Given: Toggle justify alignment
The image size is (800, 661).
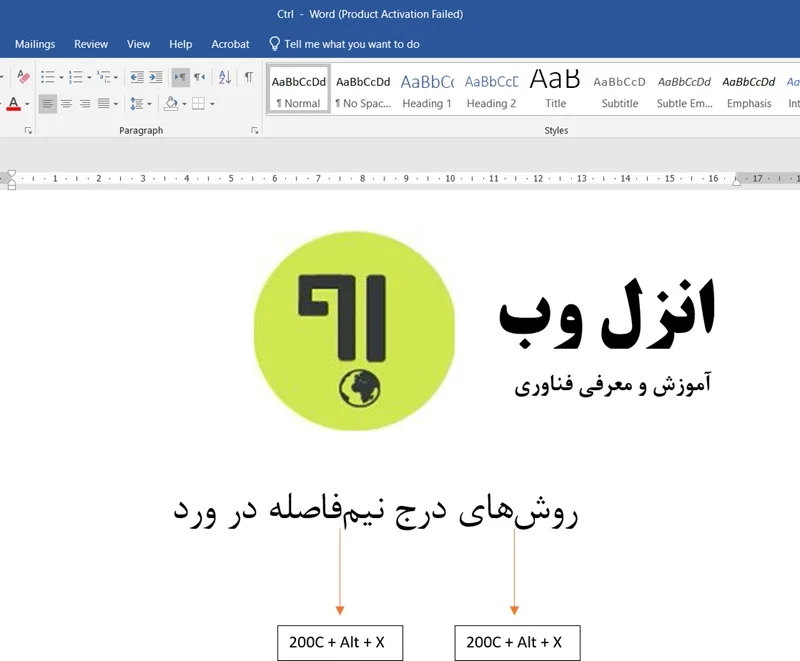Looking at the screenshot, I should point(104,104).
